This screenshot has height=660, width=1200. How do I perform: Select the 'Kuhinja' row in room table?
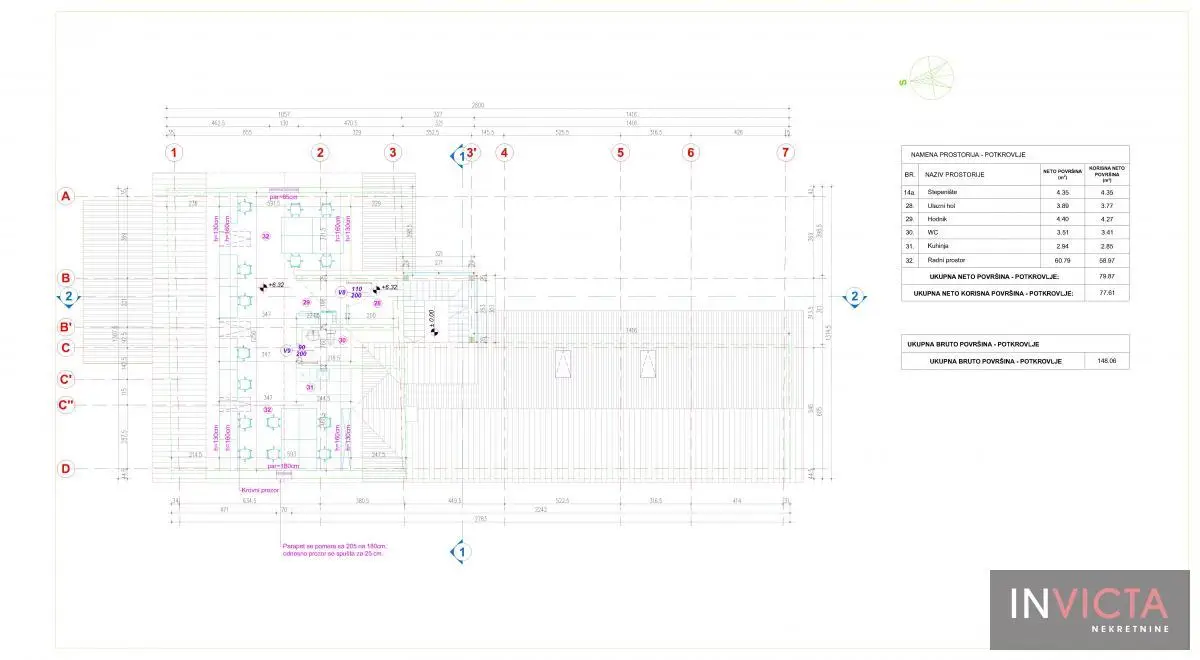(x=1015, y=246)
